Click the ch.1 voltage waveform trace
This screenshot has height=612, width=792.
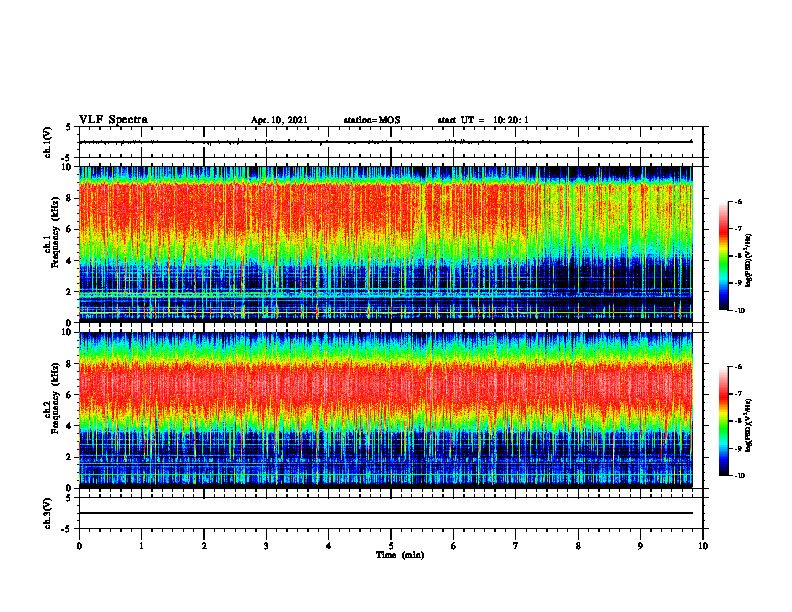386,142
